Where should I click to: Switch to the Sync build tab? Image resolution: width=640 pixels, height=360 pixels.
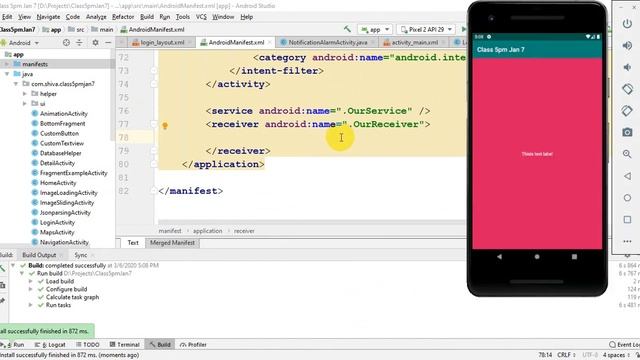[81, 255]
